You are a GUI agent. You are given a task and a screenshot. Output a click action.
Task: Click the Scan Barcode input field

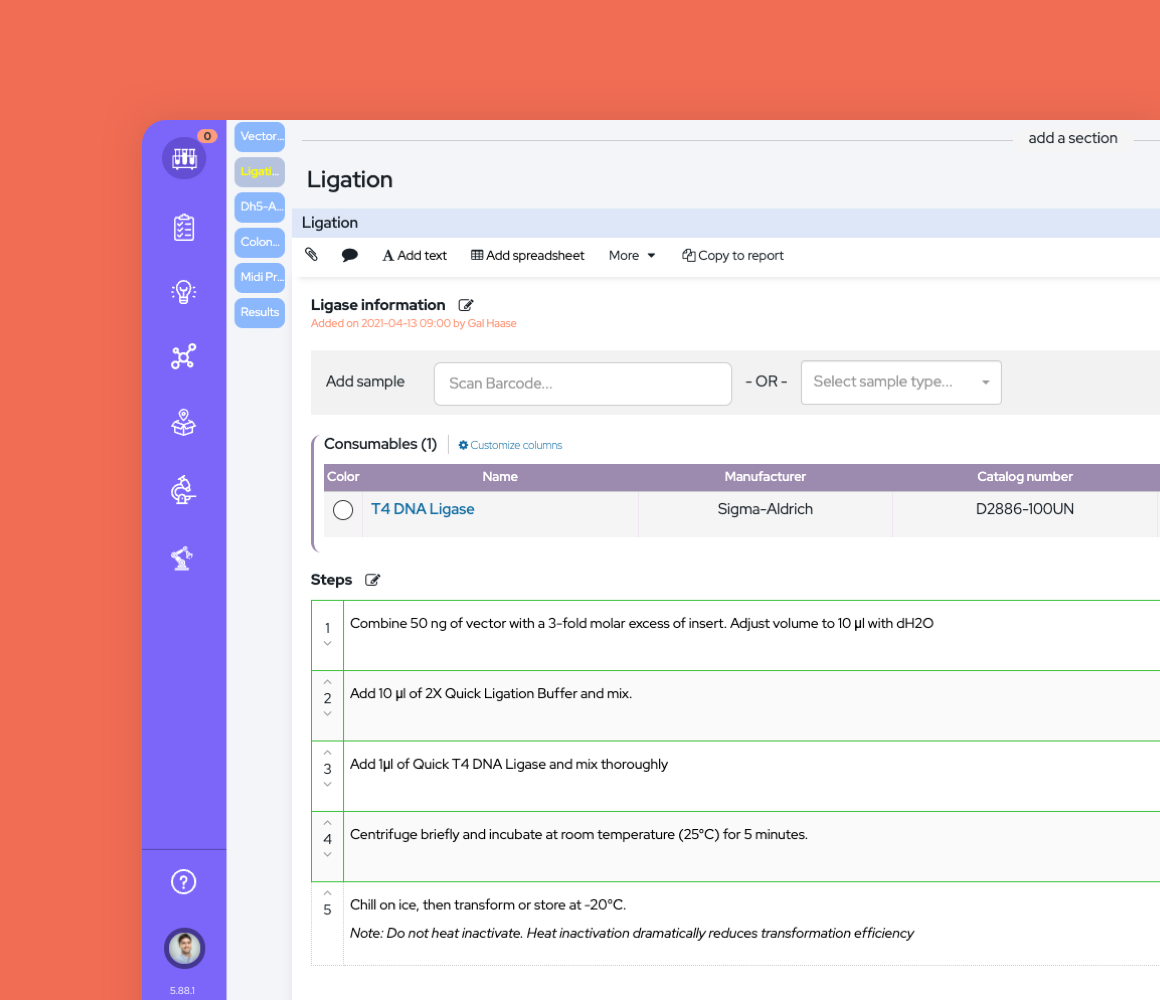(582, 384)
